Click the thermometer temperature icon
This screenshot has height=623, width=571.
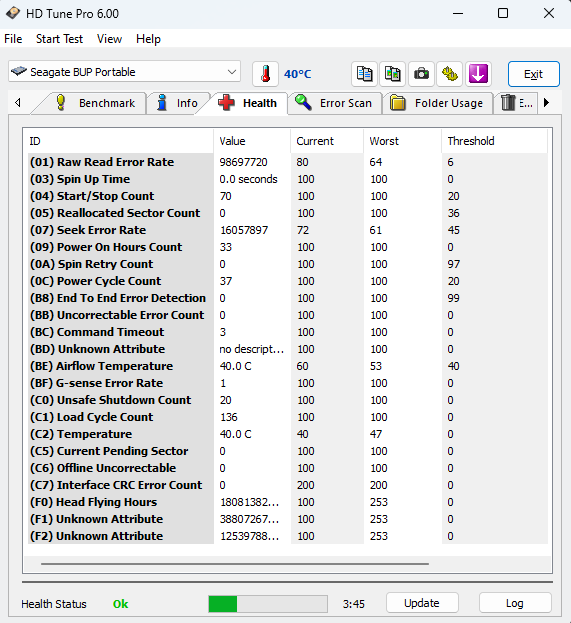(x=265, y=74)
